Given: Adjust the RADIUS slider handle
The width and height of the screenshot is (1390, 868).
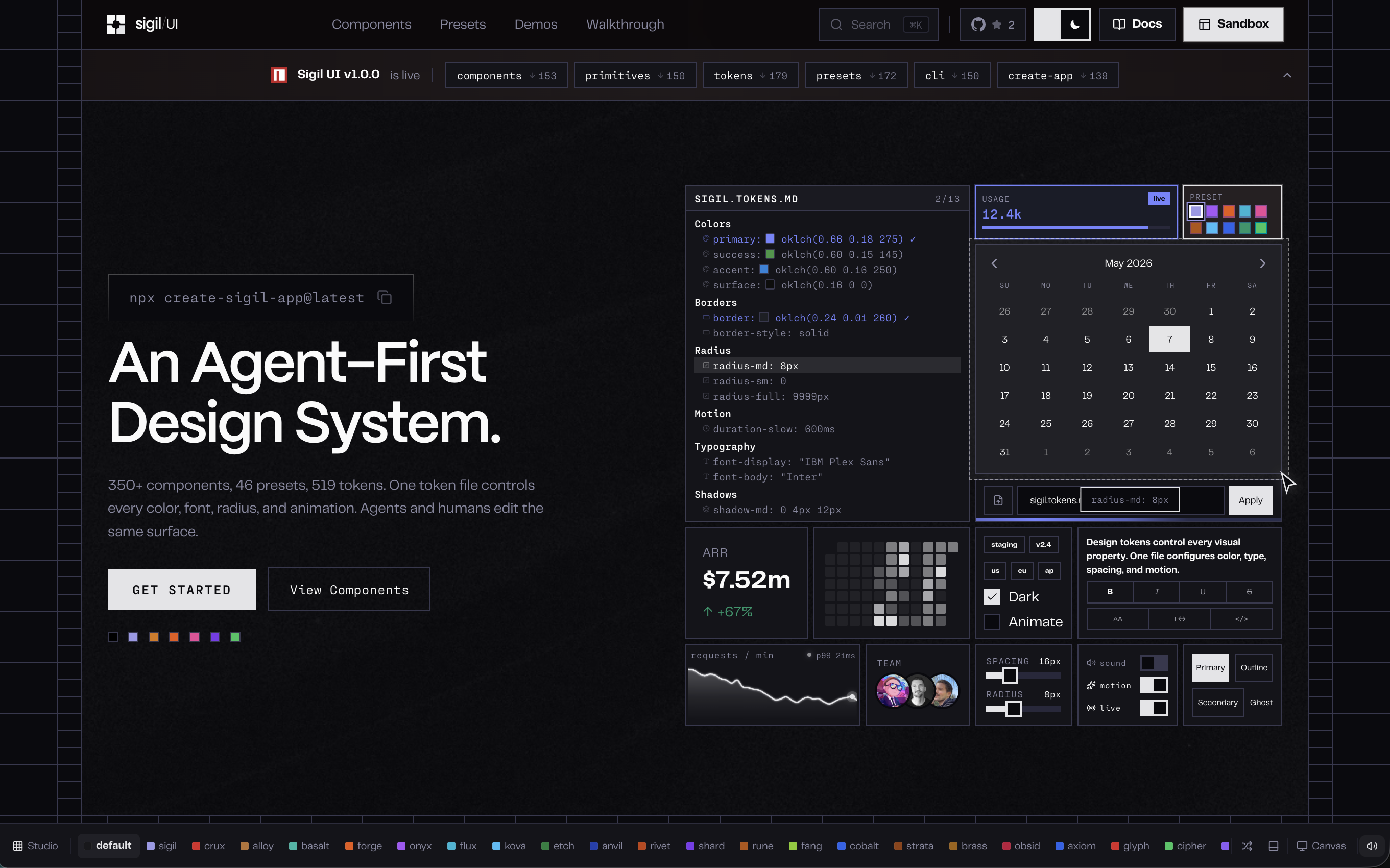Looking at the screenshot, I should point(1013,709).
